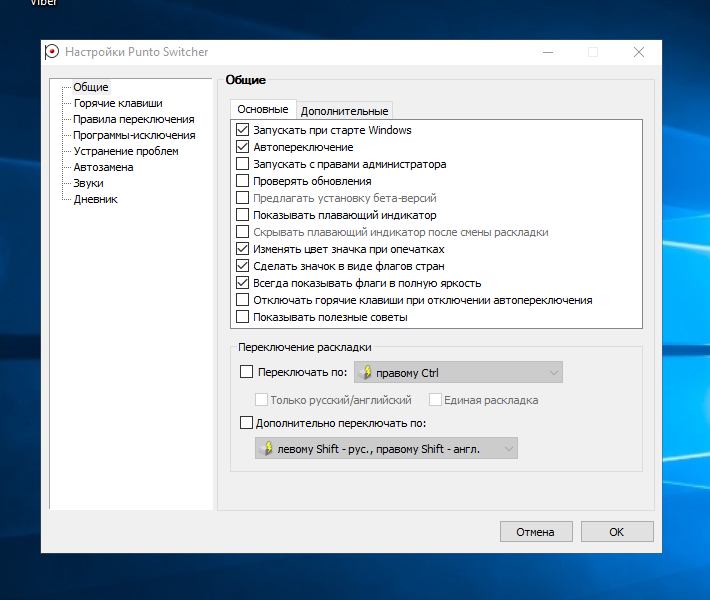The height and width of the screenshot is (600, 710).
Task: Click the Отмена button
Action: (536, 532)
